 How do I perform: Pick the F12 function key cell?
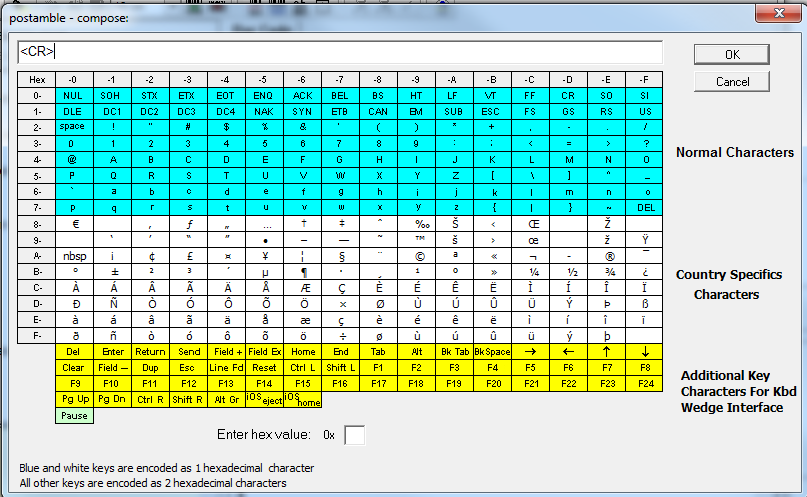[187, 383]
